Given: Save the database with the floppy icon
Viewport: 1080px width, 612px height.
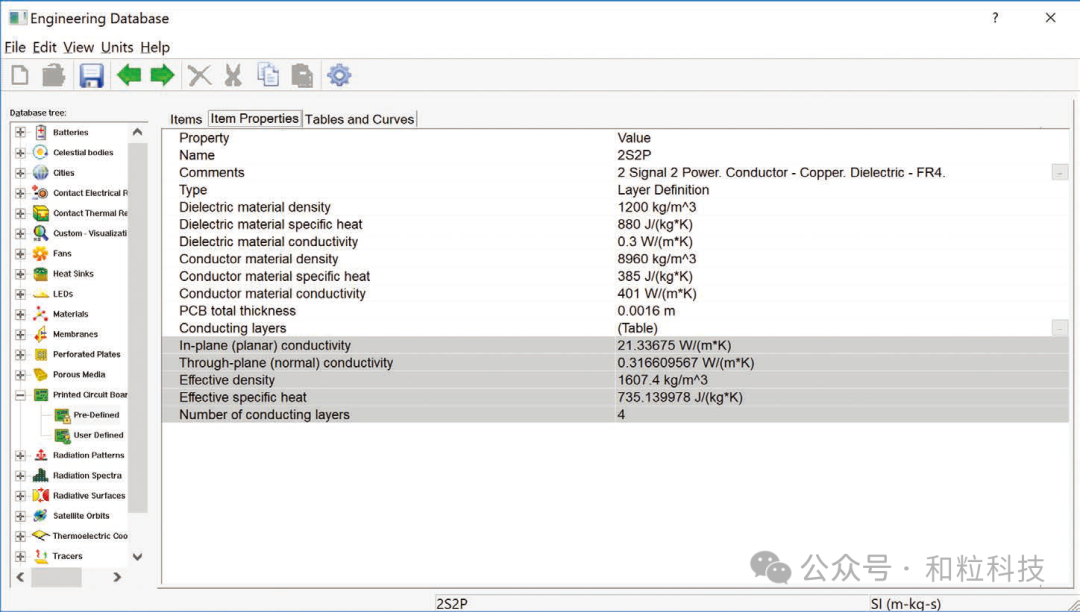Looking at the screenshot, I should pyautogui.click(x=91, y=75).
